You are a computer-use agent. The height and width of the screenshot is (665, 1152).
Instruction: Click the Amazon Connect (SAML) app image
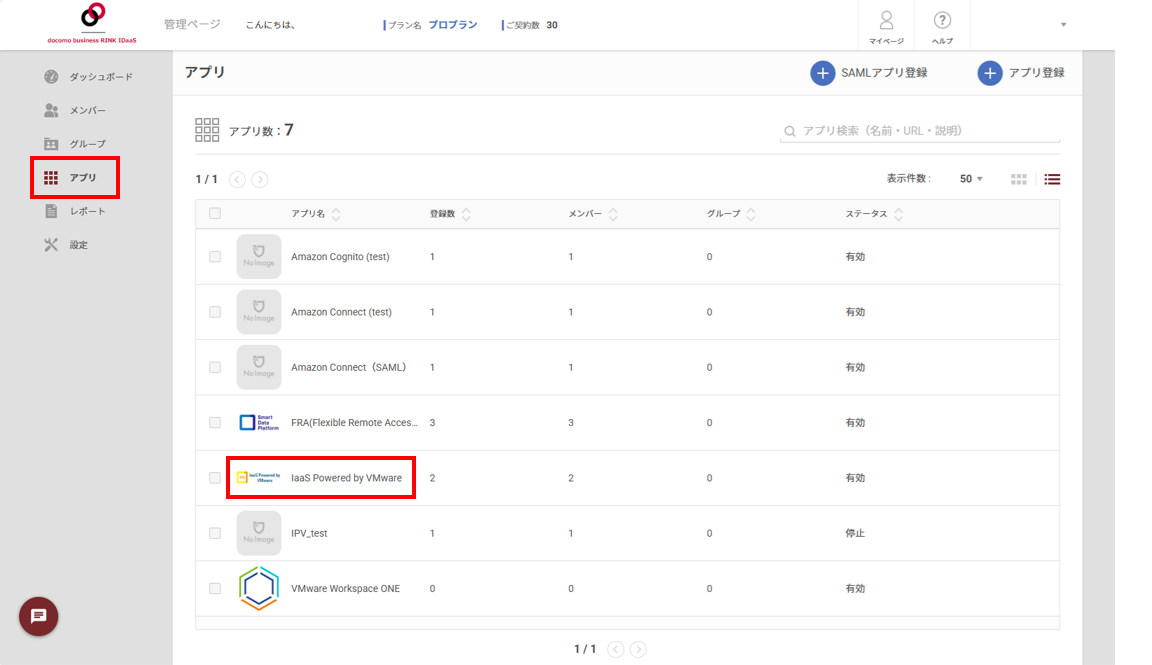click(259, 367)
